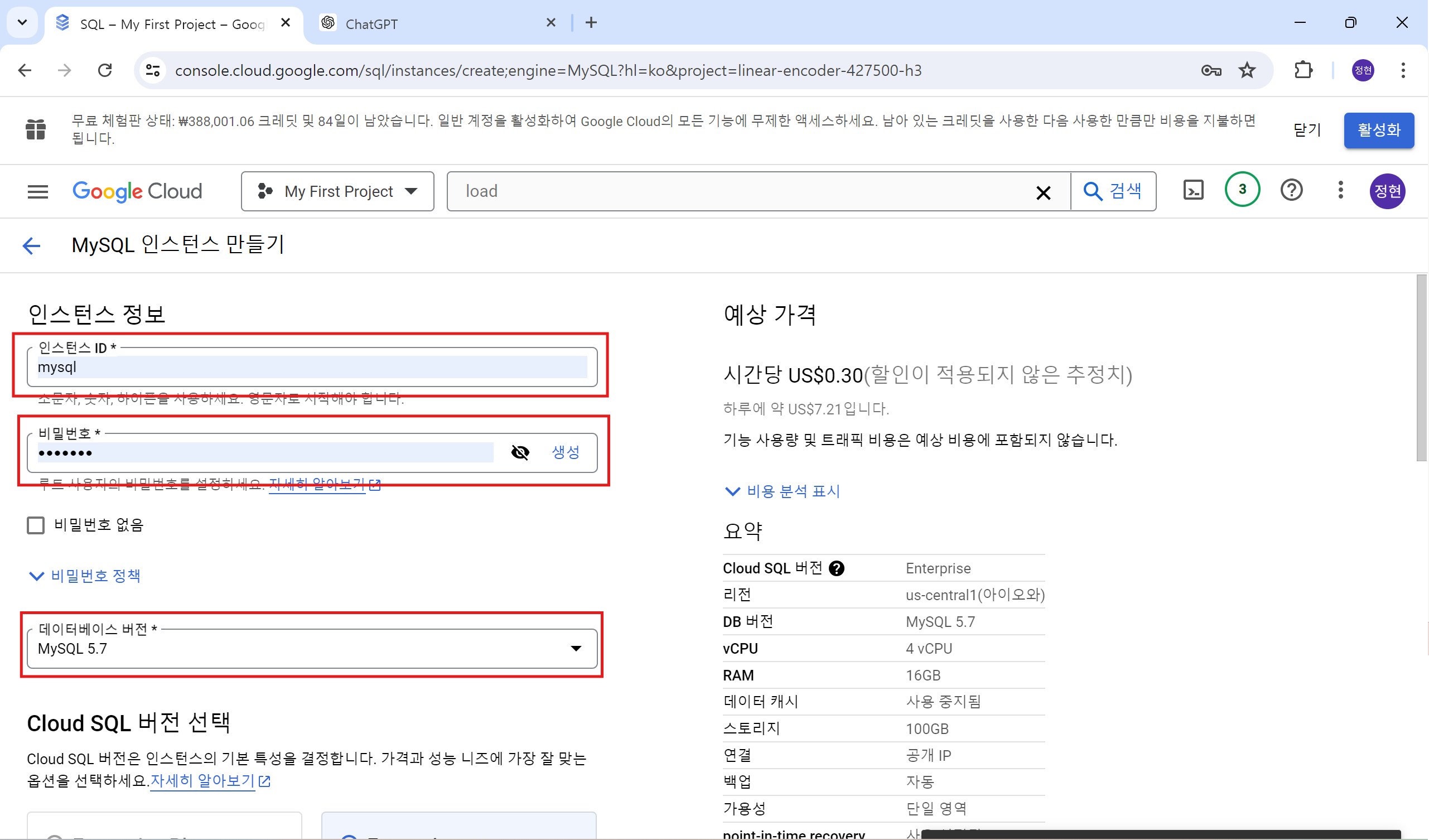
Task: Click the 16GB RAM summary value
Action: click(923, 675)
